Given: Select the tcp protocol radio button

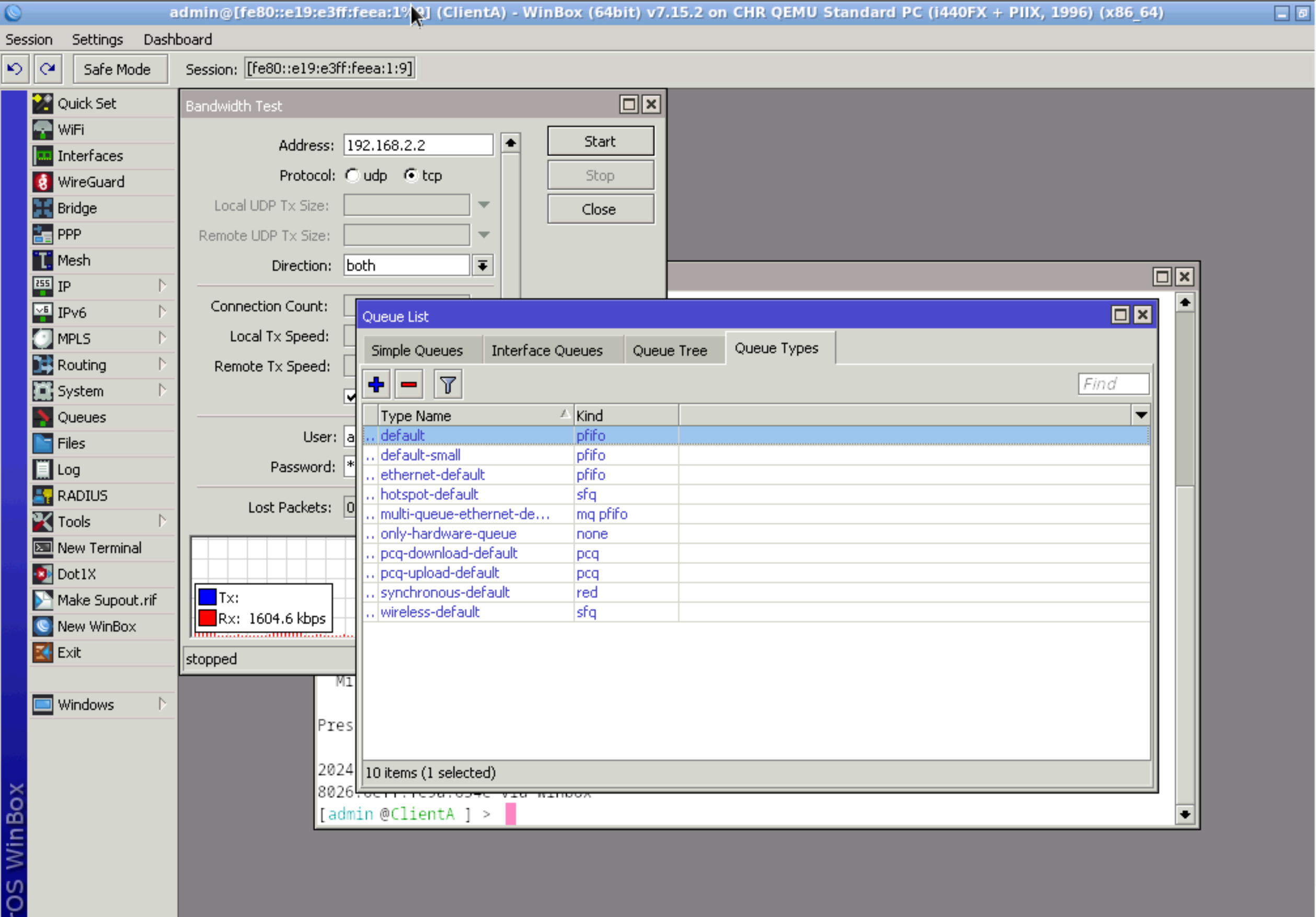Looking at the screenshot, I should (411, 175).
